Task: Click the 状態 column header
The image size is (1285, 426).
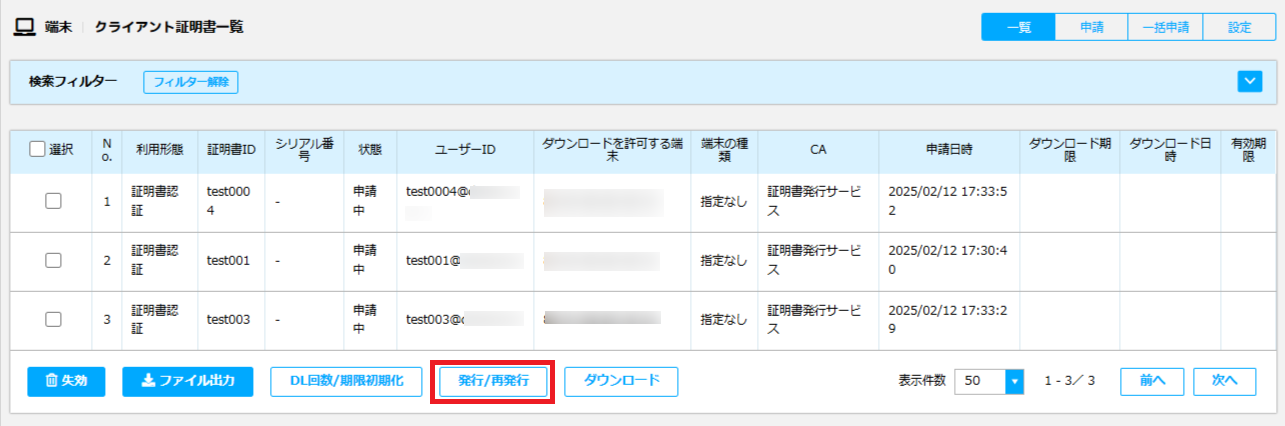Action: click(x=370, y=149)
